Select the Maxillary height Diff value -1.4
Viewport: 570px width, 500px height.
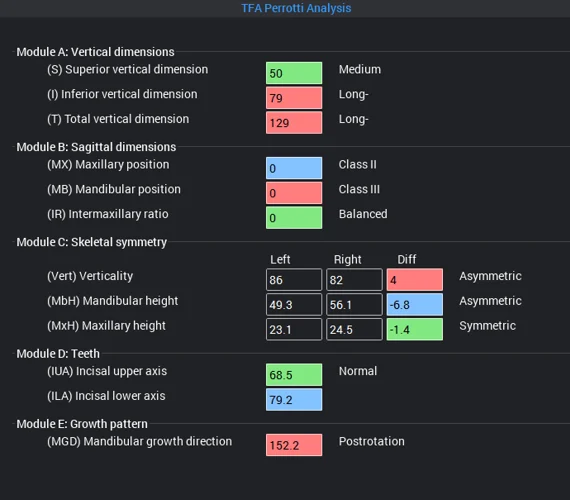pos(414,329)
